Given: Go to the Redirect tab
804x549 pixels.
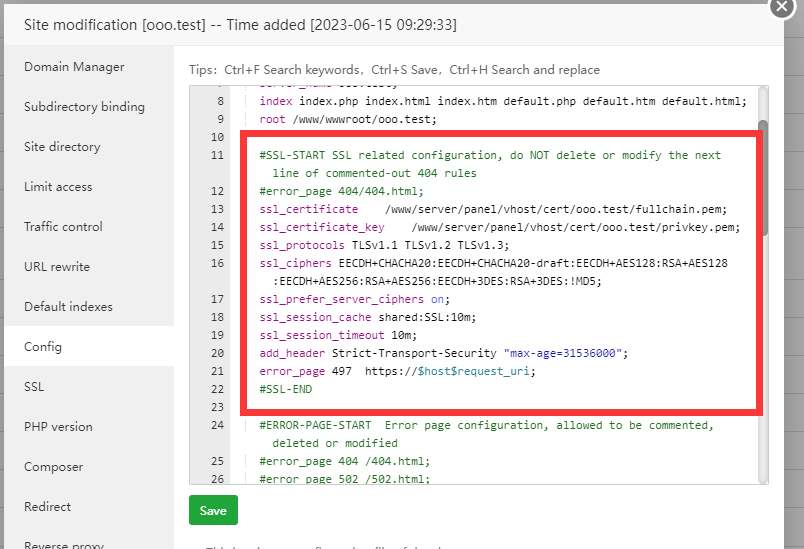Looking at the screenshot, I should coord(48,507).
